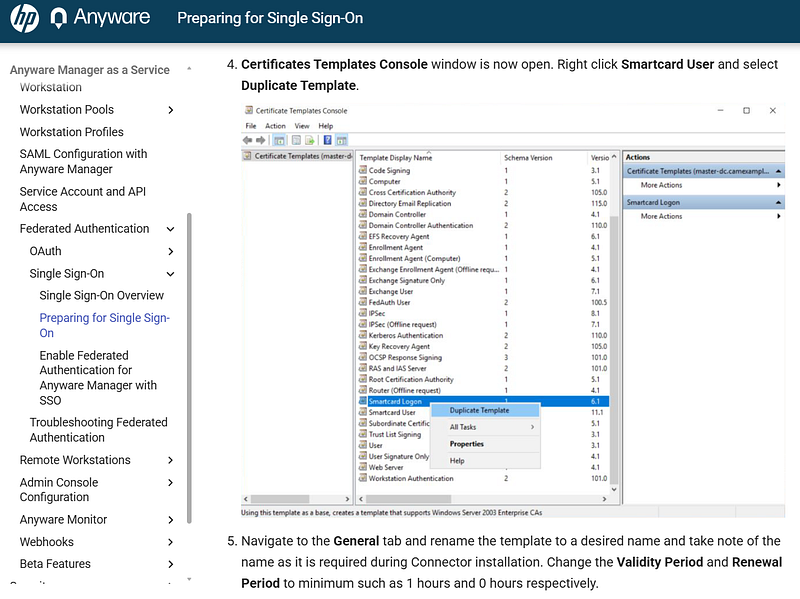Open the Help menu in the console menu bar
800x599 pixels.
pyautogui.click(x=326, y=126)
